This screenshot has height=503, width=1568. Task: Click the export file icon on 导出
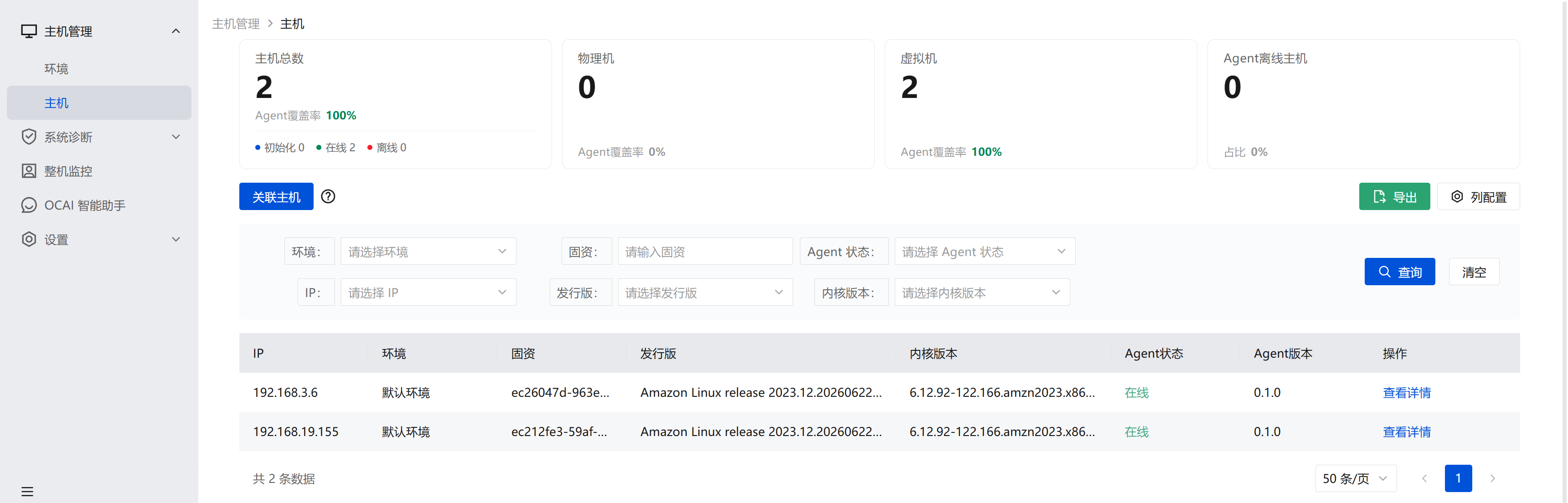pyautogui.click(x=1379, y=196)
